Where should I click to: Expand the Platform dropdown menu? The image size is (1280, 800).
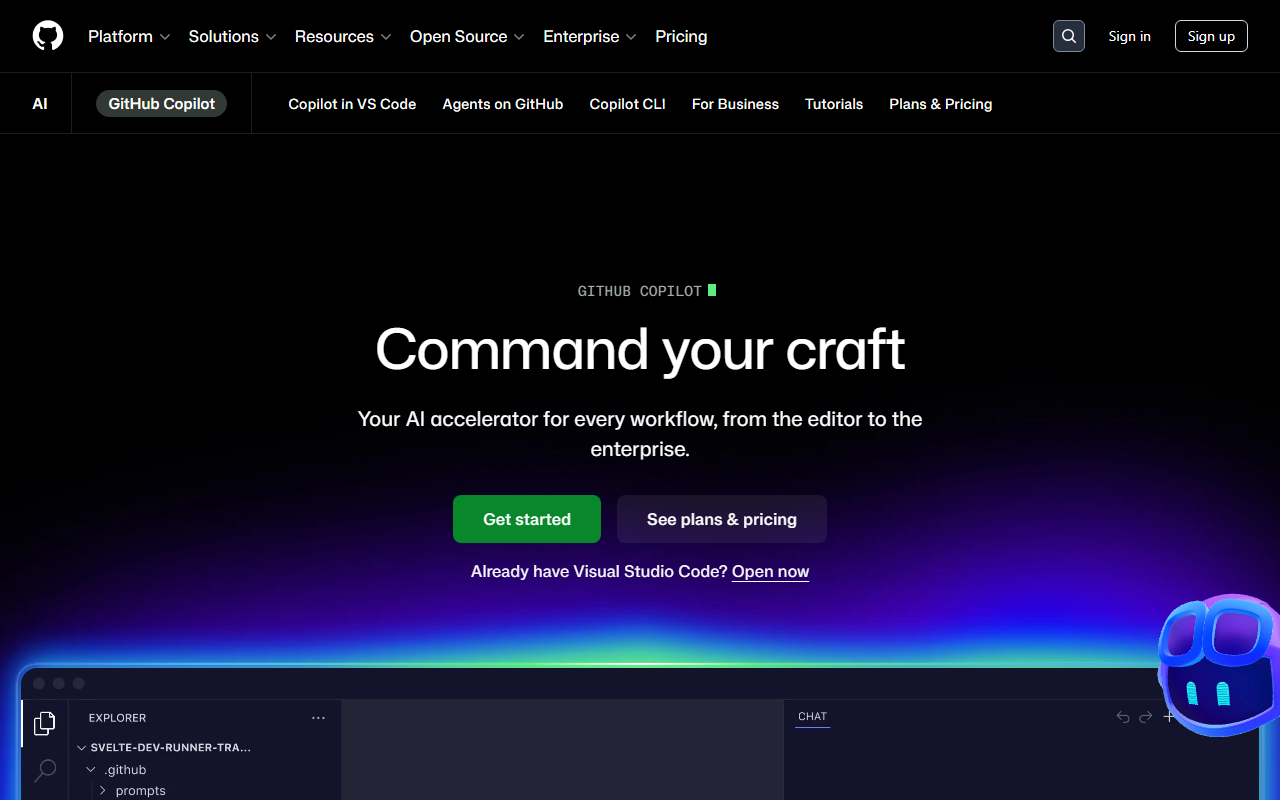[129, 36]
